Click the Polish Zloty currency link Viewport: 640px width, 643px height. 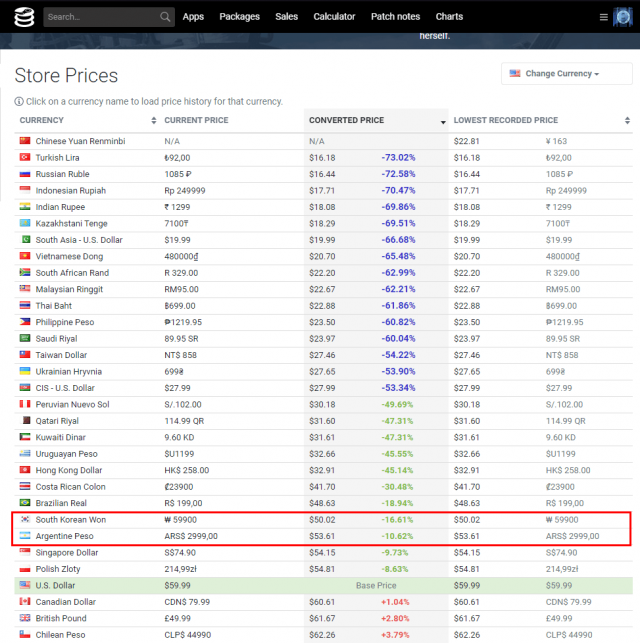click(x=58, y=569)
